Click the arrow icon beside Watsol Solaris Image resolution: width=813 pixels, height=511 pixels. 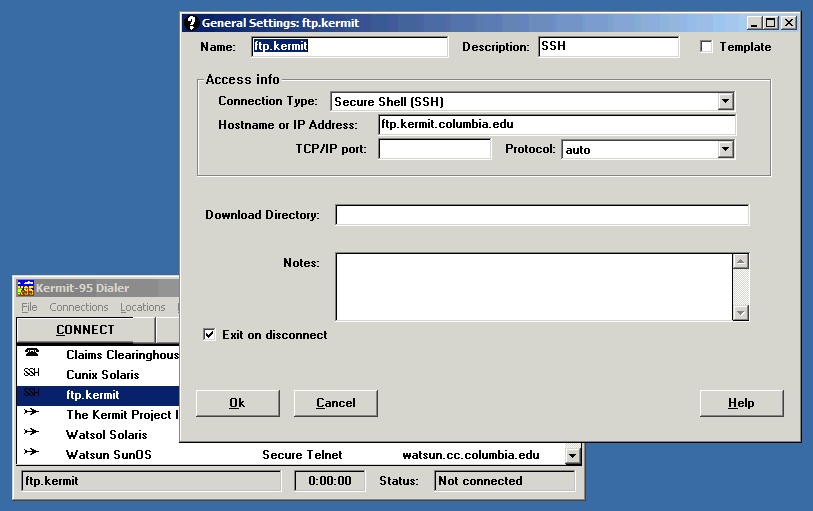(31, 432)
